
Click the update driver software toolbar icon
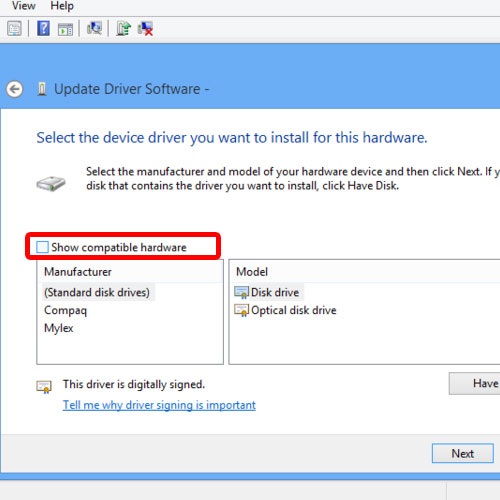pos(123,29)
